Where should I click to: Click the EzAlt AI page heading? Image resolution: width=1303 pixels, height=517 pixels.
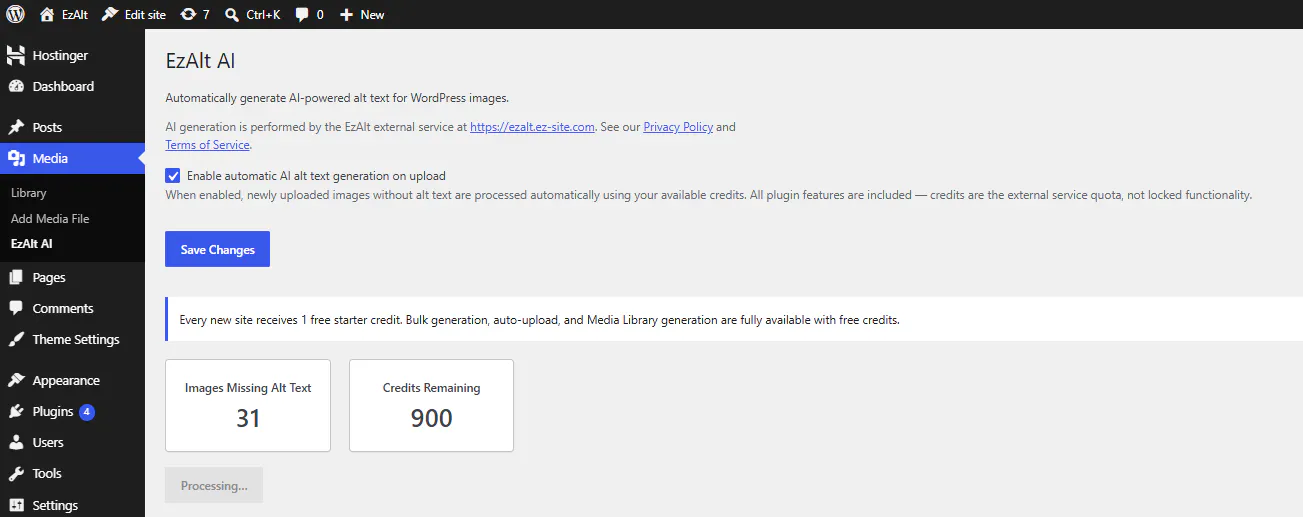(x=200, y=61)
